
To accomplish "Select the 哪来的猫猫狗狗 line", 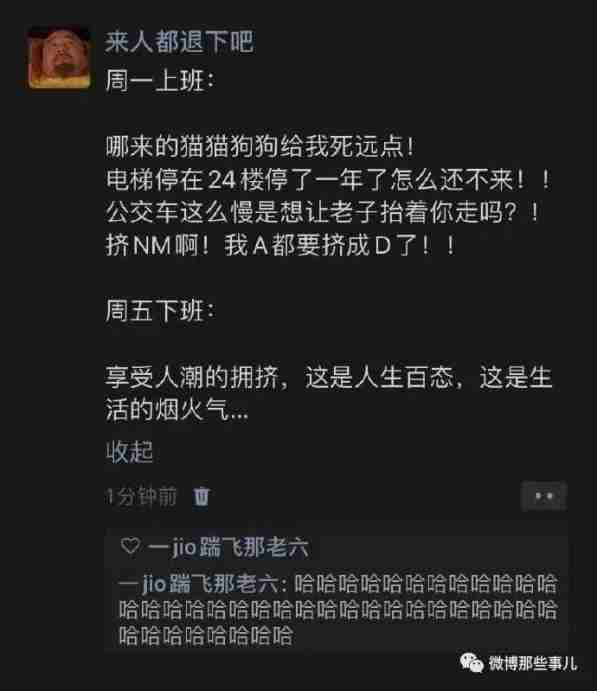I will pyautogui.click(x=260, y=147).
